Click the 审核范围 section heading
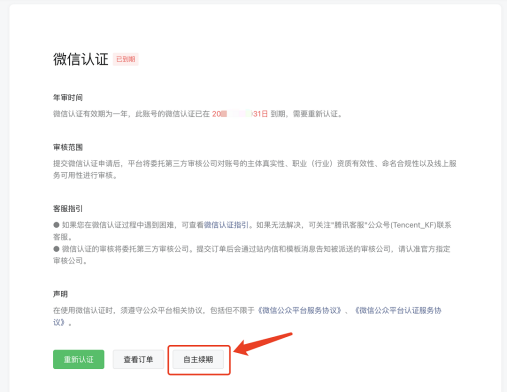 click(68, 147)
